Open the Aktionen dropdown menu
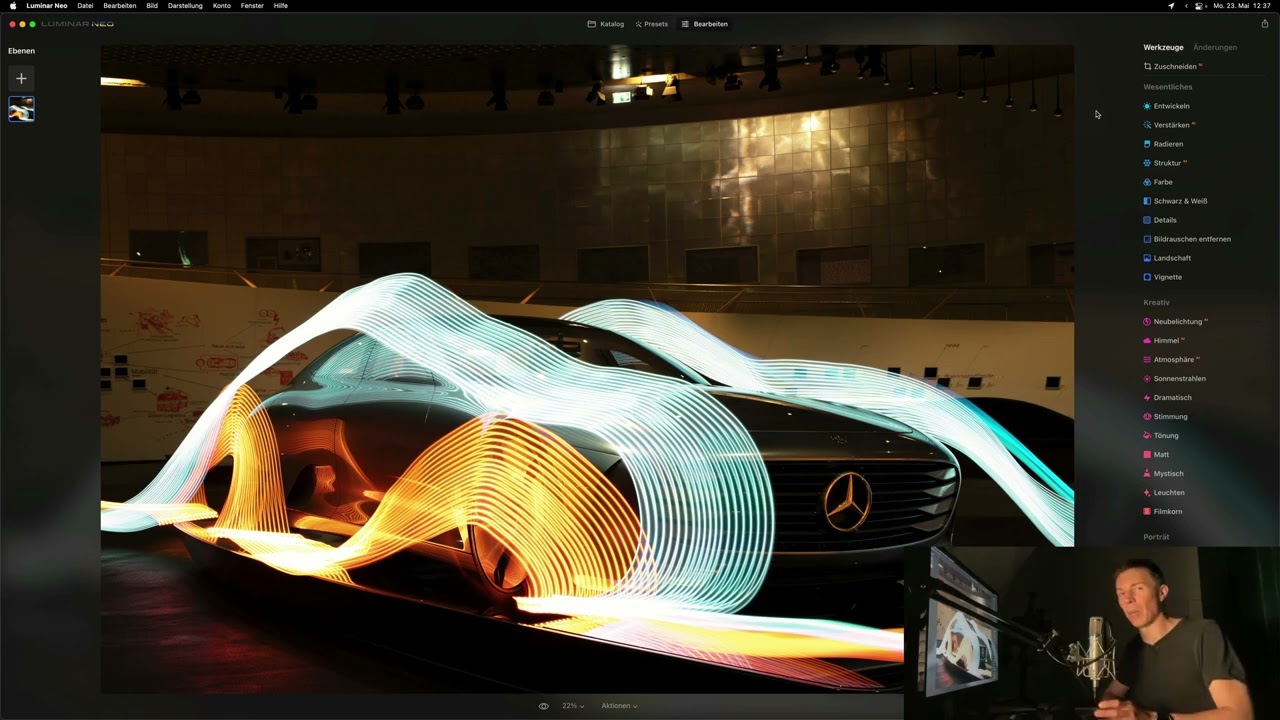Viewport: 1280px width, 720px height. [619, 706]
